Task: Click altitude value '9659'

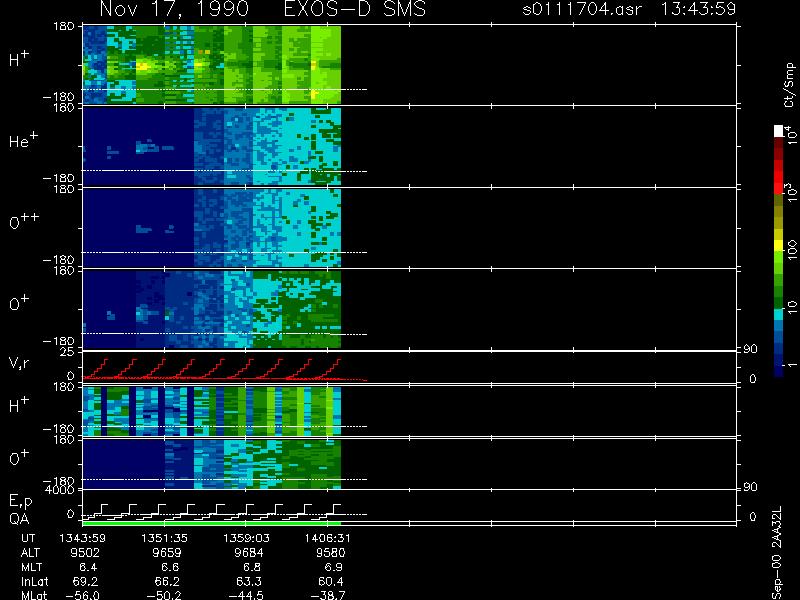Action: (167, 553)
